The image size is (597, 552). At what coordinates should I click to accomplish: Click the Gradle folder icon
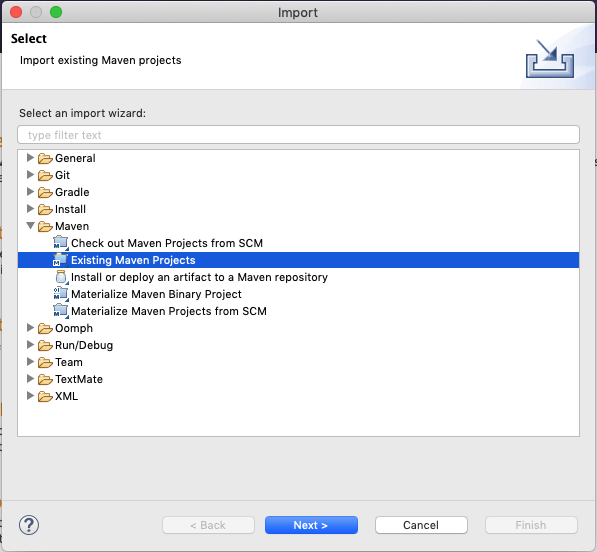(45, 192)
